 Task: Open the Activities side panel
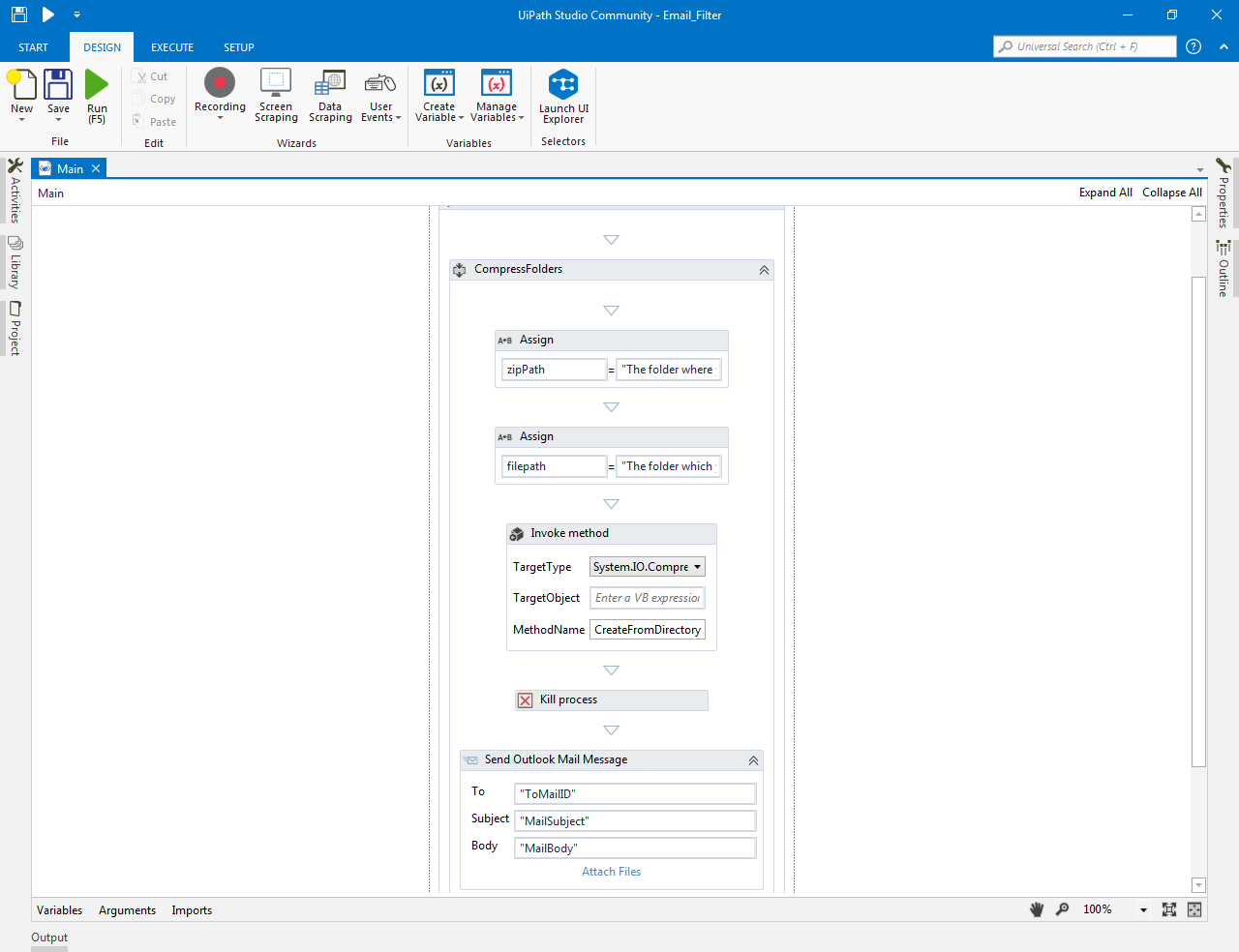point(15,191)
